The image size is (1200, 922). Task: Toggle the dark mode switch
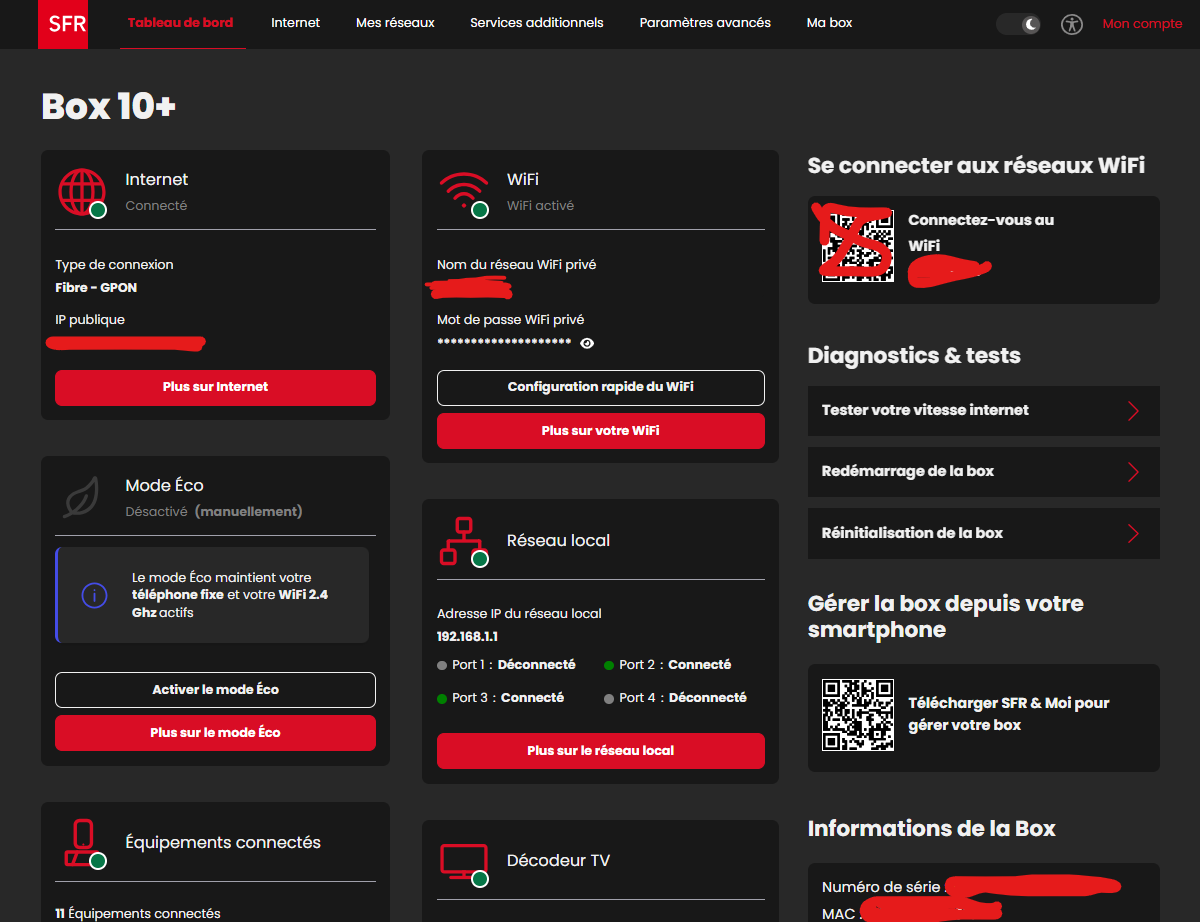[x=1019, y=24]
